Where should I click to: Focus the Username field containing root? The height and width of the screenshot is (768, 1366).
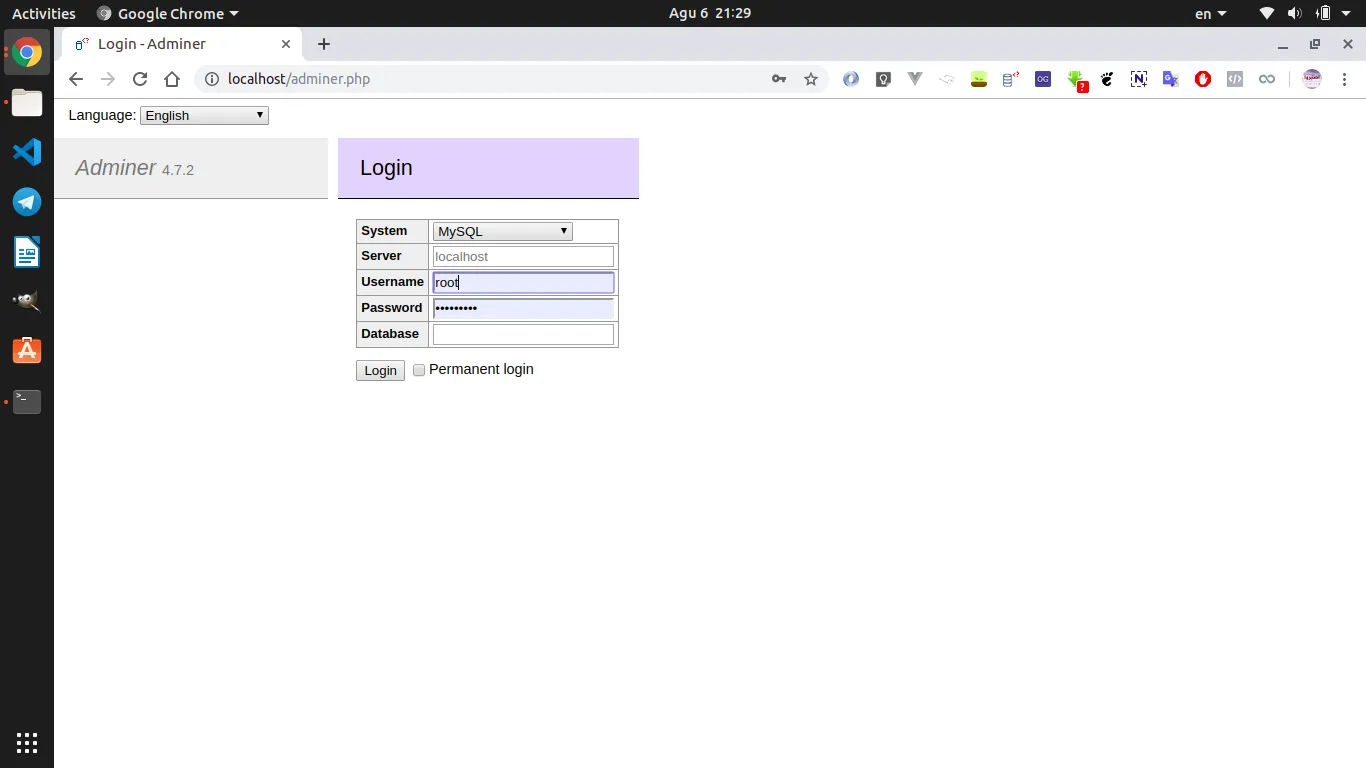click(x=523, y=283)
